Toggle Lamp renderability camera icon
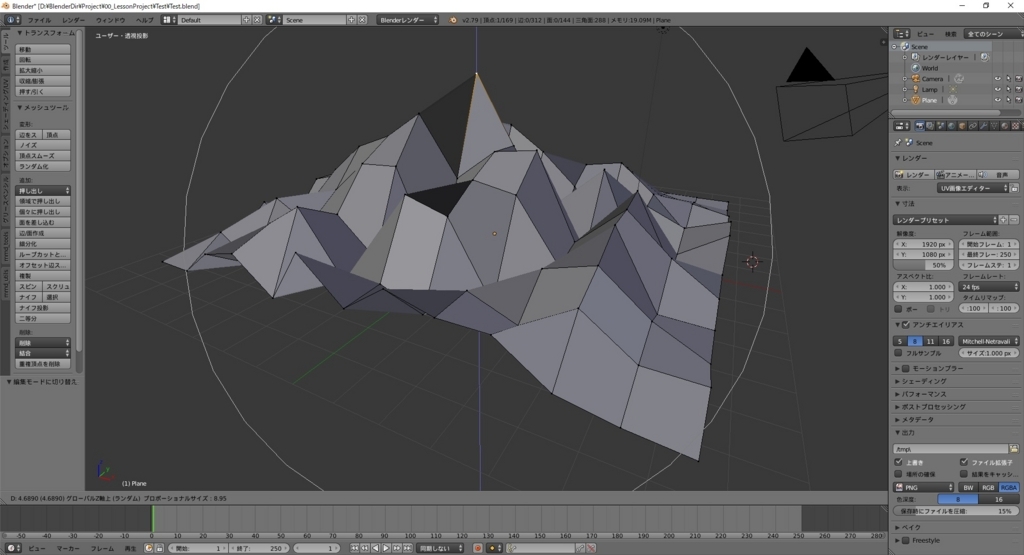Screen dimensions: 1024x555 [x=1018, y=89]
